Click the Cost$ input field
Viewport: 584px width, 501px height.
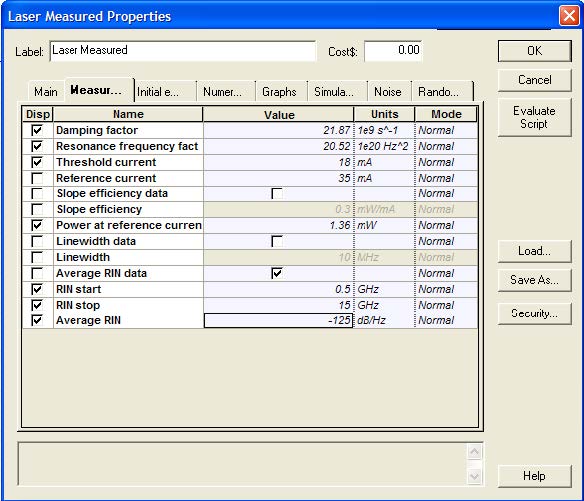(x=393, y=51)
